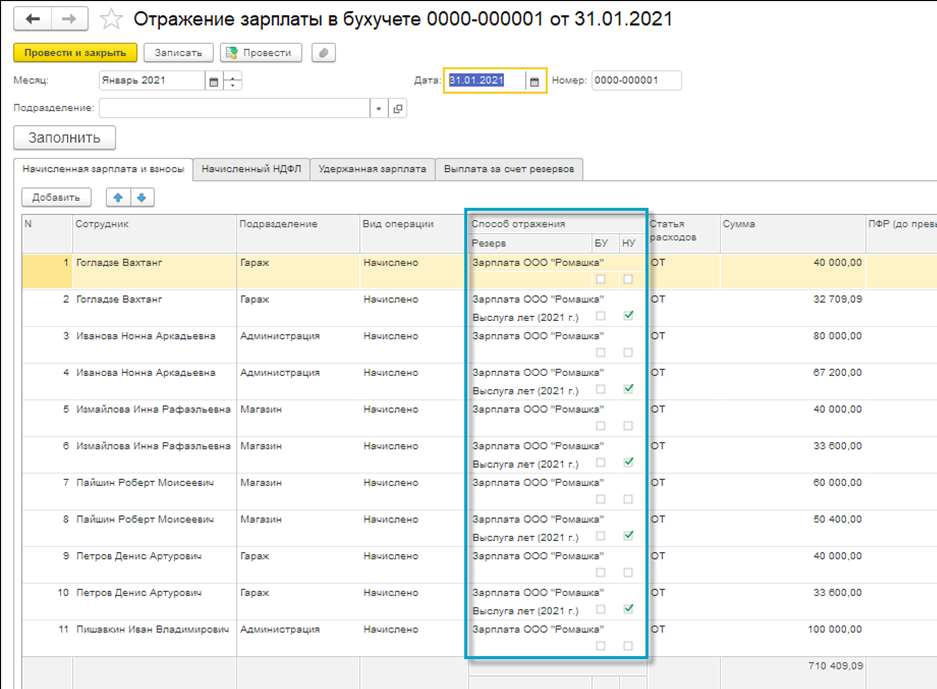Image resolution: width=937 pixels, height=689 pixels.
Task: Uncheck НУ checkbox in row 6
Action: pyautogui.click(x=628, y=463)
